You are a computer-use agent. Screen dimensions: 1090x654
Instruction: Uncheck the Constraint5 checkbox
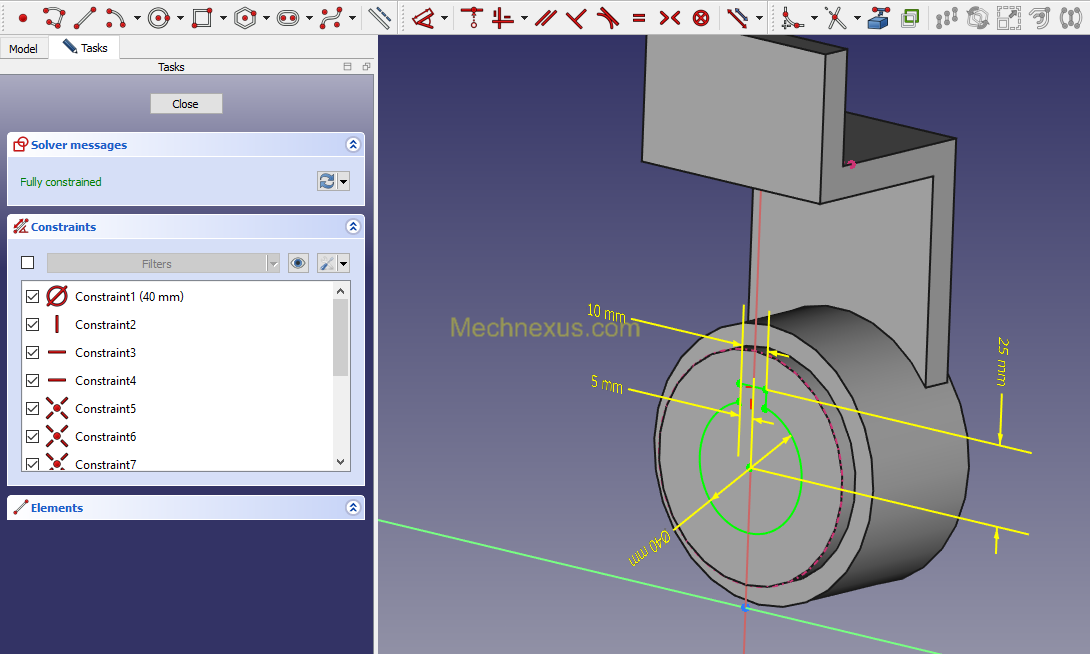(x=32, y=409)
